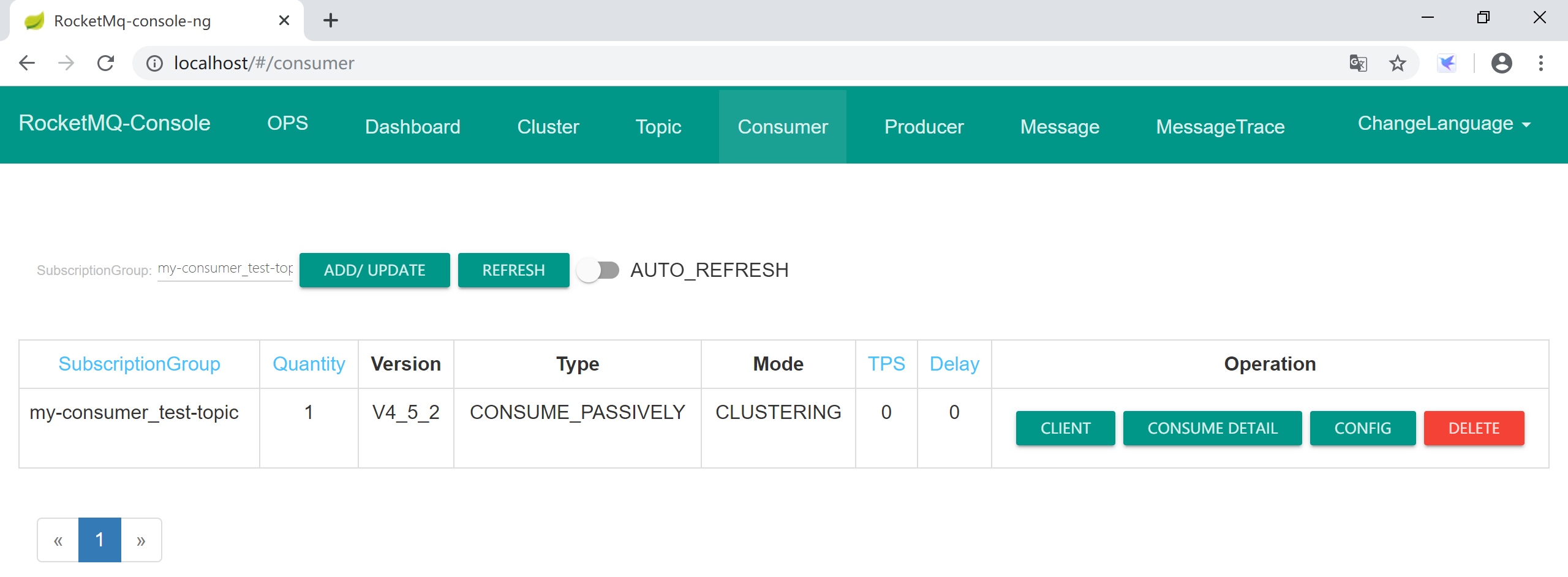The height and width of the screenshot is (577, 1568).
Task: Click the site info icon in address bar
Action: (154, 63)
